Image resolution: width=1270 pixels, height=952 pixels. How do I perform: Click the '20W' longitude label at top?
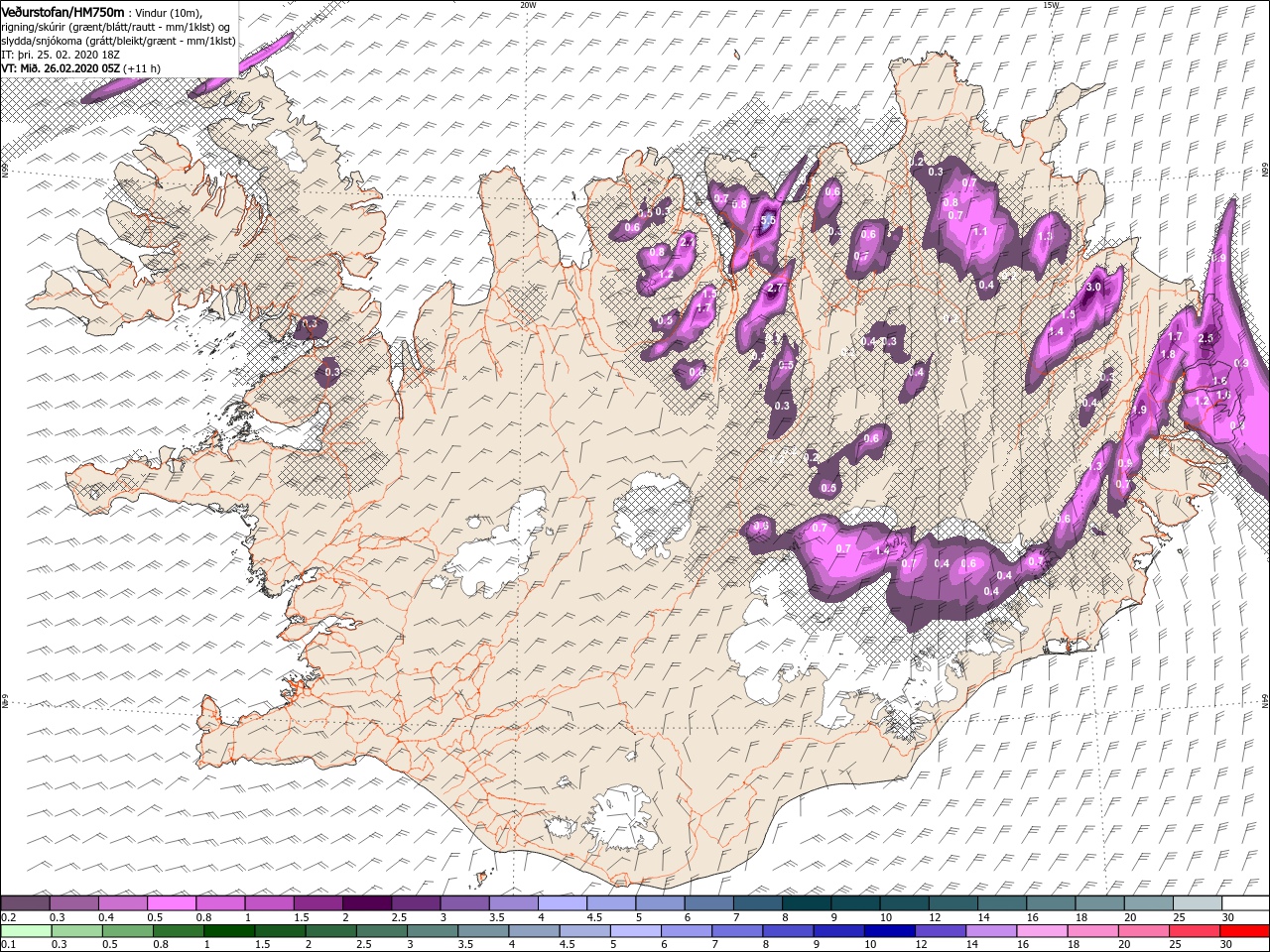click(x=528, y=5)
